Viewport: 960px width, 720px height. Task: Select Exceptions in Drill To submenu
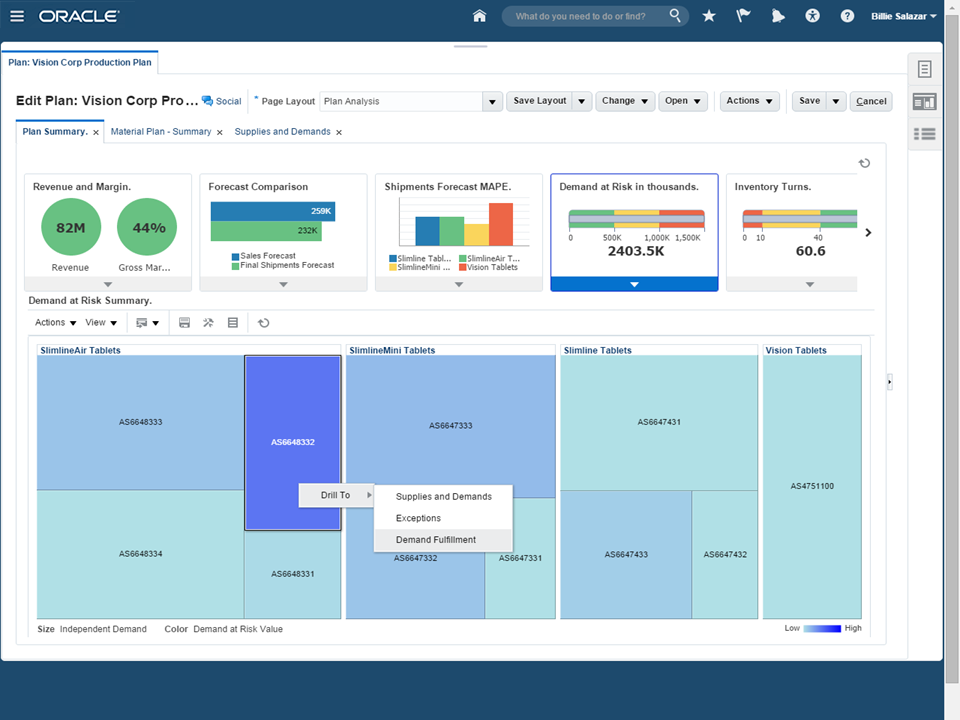[443, 518]
